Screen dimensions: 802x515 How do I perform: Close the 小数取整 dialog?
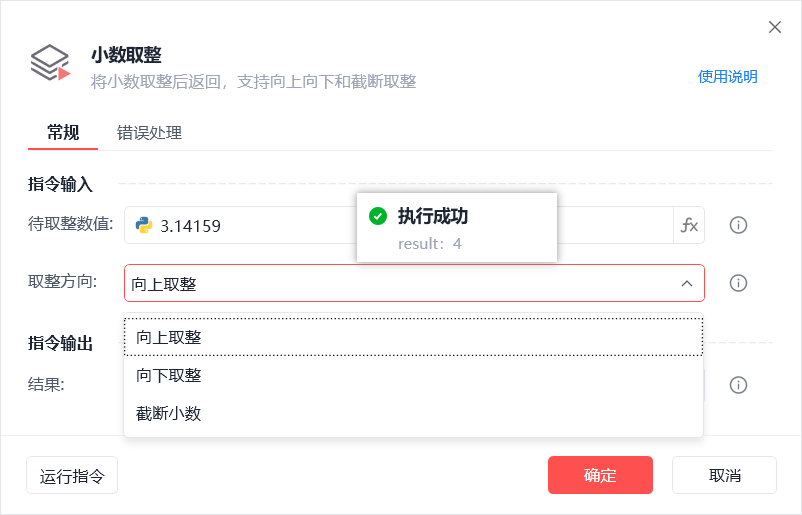tap(775, 27)
